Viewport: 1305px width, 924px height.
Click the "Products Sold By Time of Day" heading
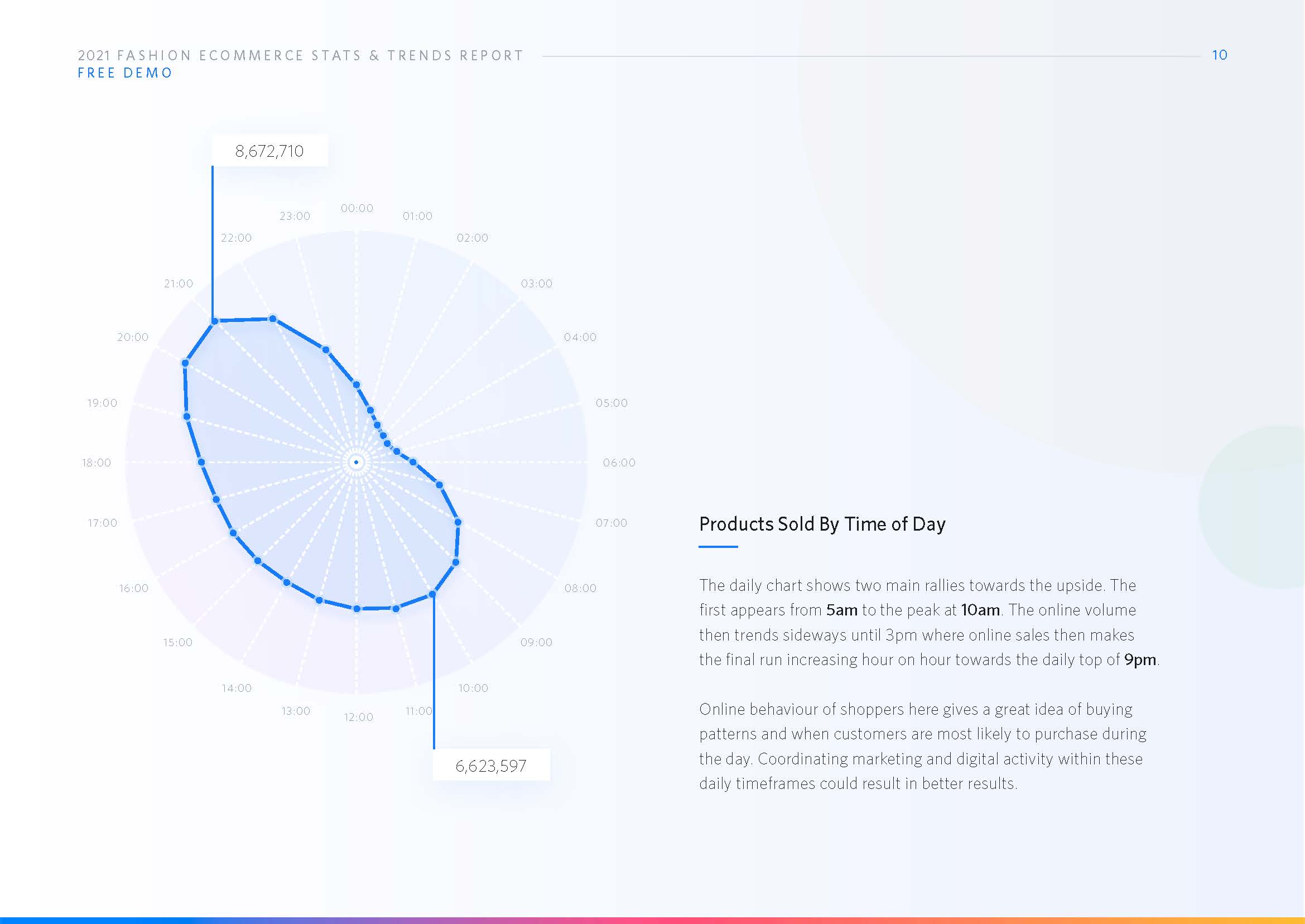coord(822,523)
